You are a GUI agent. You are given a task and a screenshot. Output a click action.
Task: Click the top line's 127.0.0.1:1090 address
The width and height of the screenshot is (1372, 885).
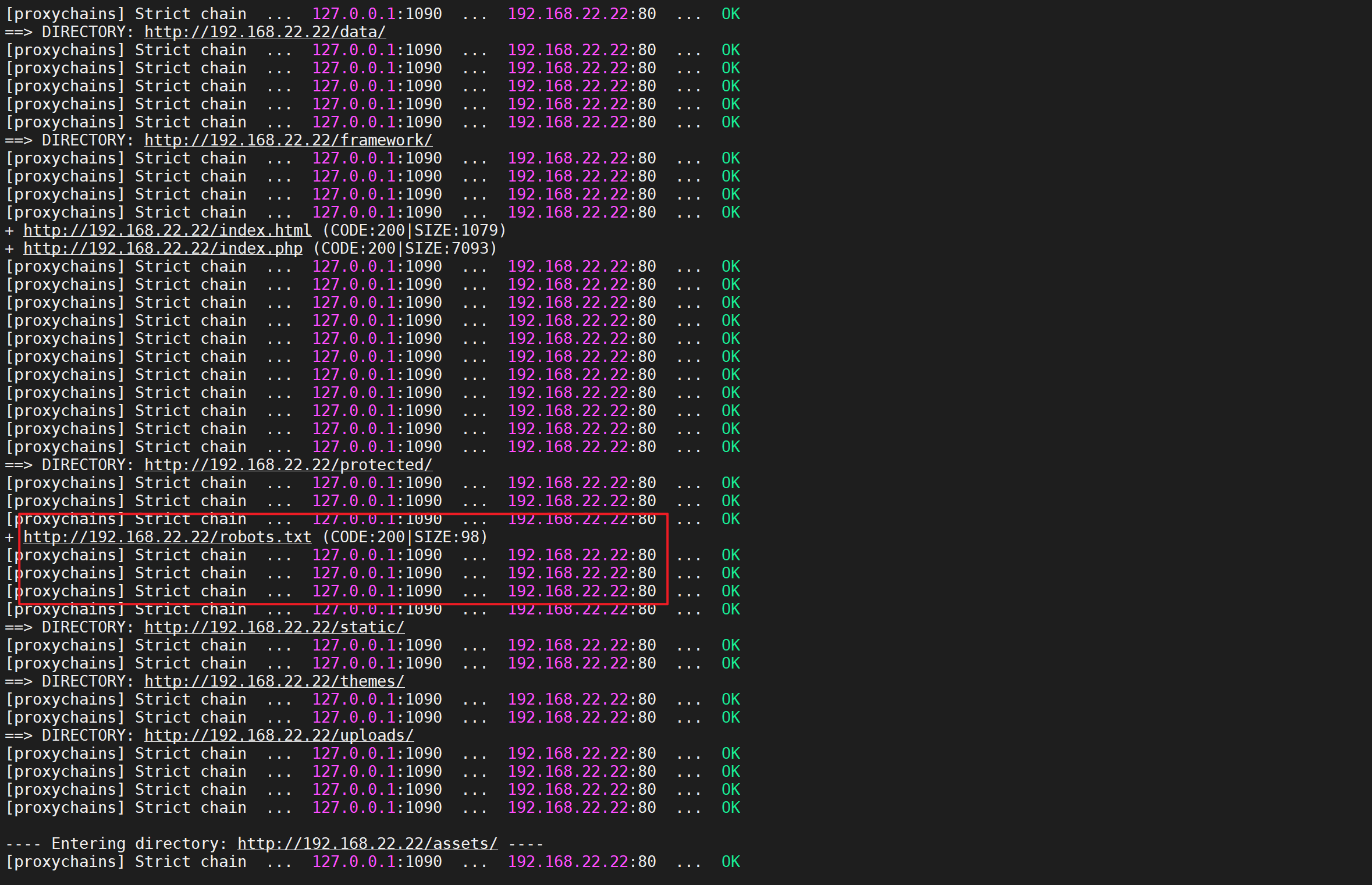[x=376, y=14]
